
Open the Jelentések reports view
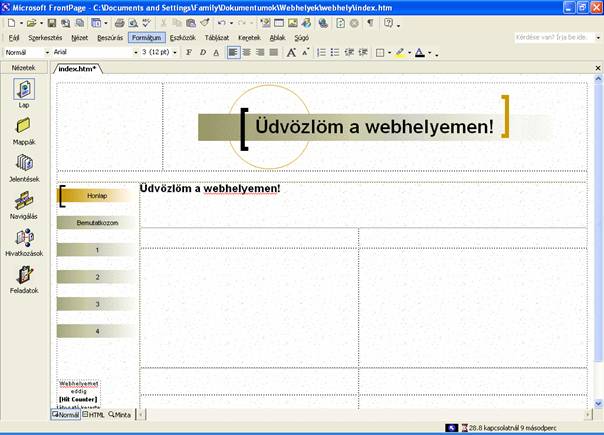23,164
